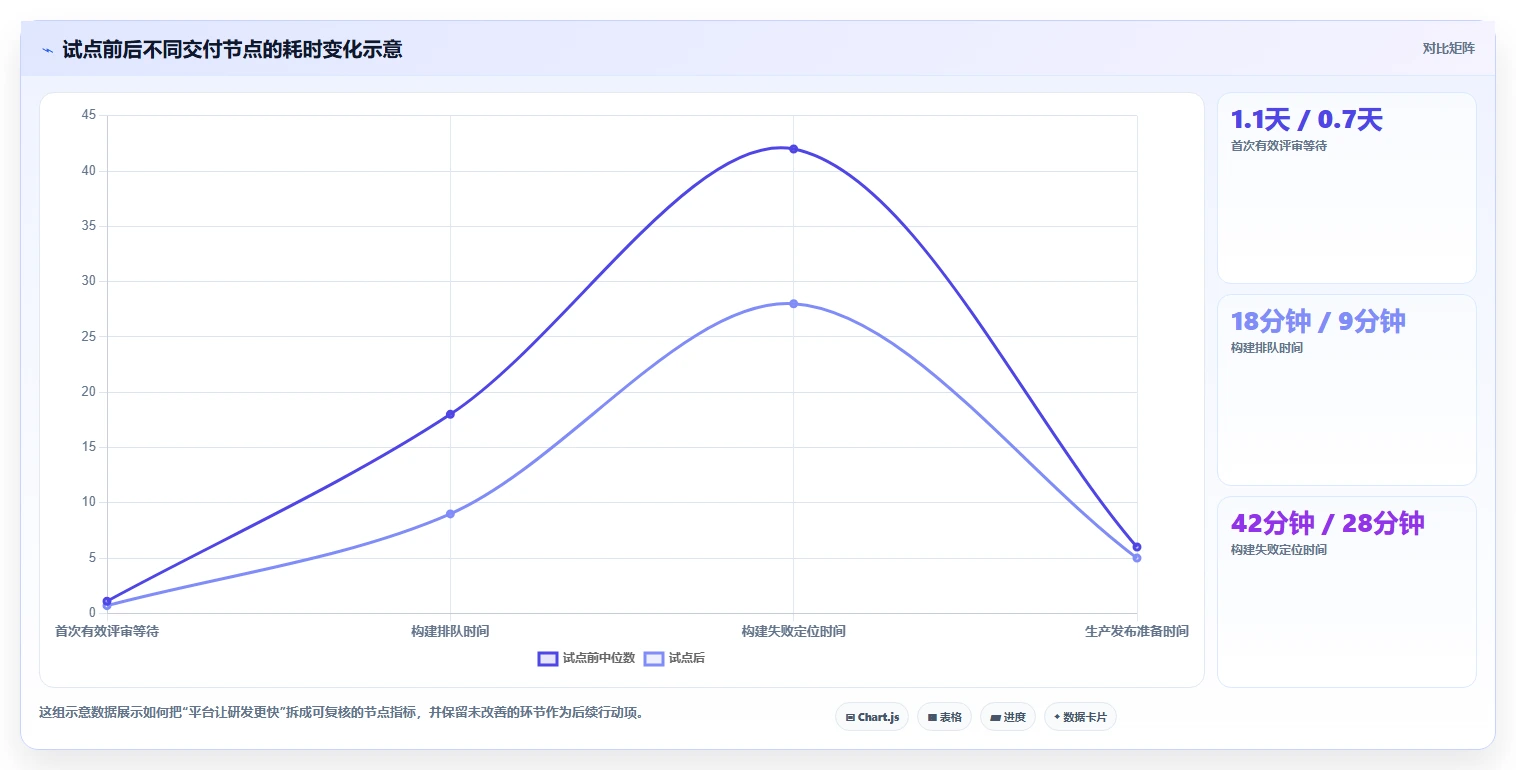Click the dark point above 生产发布准备时间
The image size is (1516, 770).
click(x=1137, y=547)
